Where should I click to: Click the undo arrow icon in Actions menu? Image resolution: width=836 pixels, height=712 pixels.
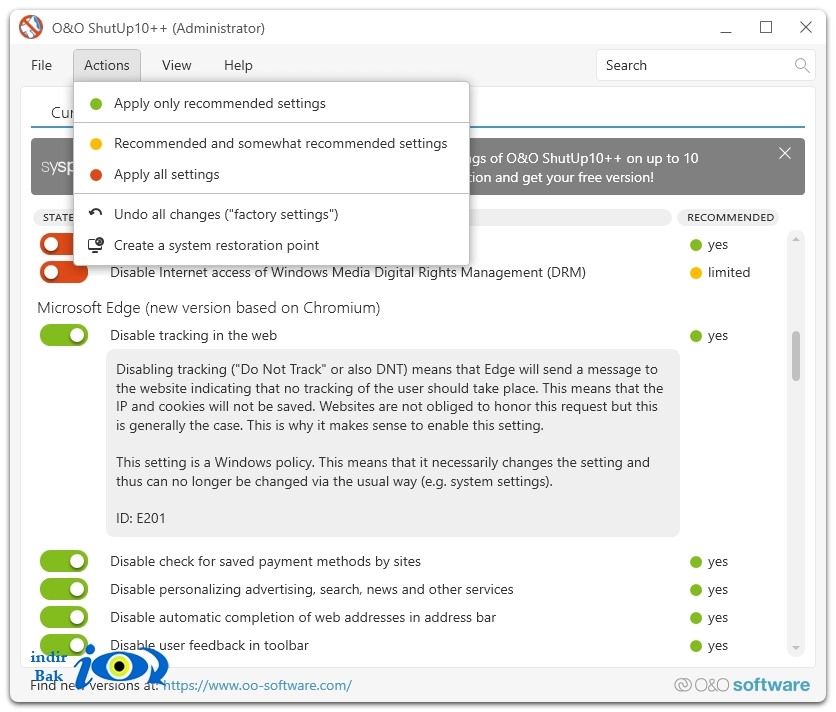click(96, 214)
